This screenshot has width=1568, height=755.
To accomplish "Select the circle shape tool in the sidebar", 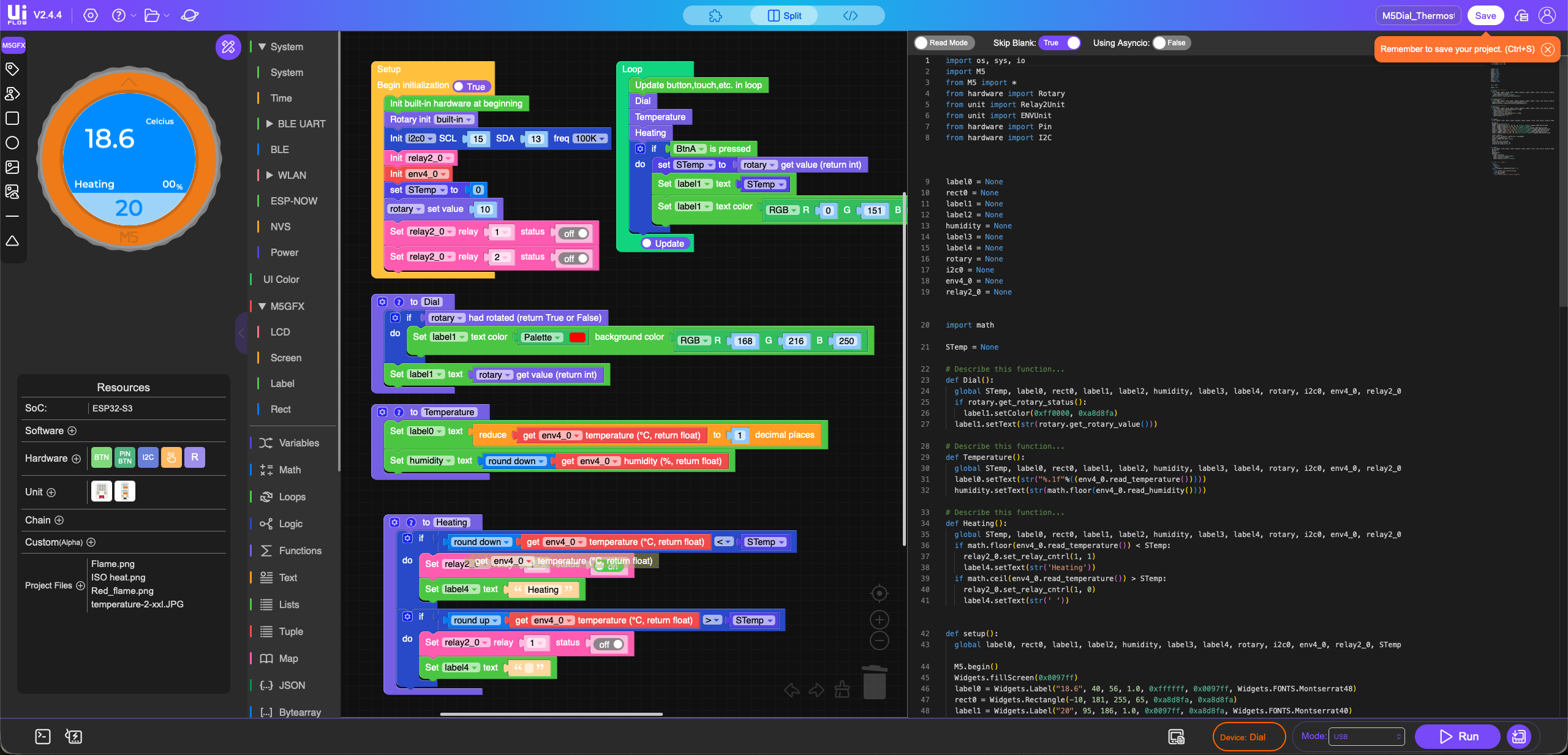I will click(12, 143).
